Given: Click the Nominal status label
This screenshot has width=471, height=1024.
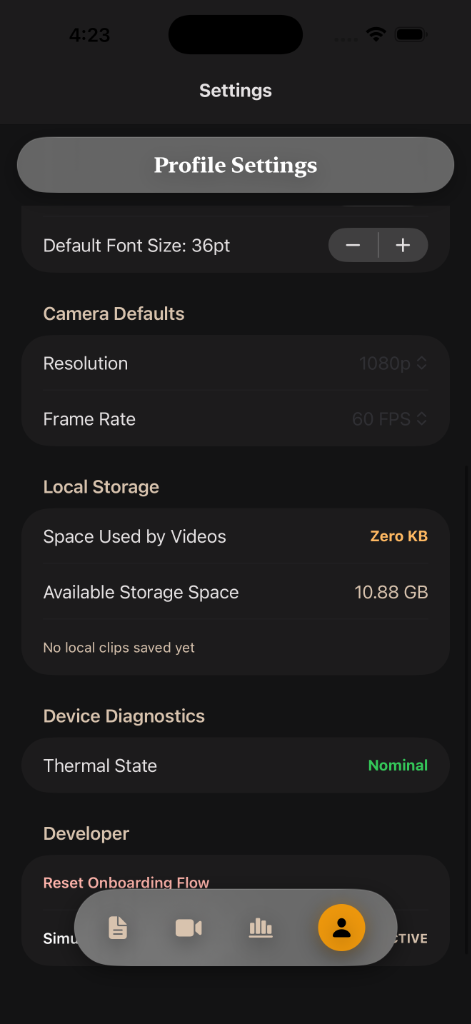Looking at the screenshot, I should pos(398,765).
